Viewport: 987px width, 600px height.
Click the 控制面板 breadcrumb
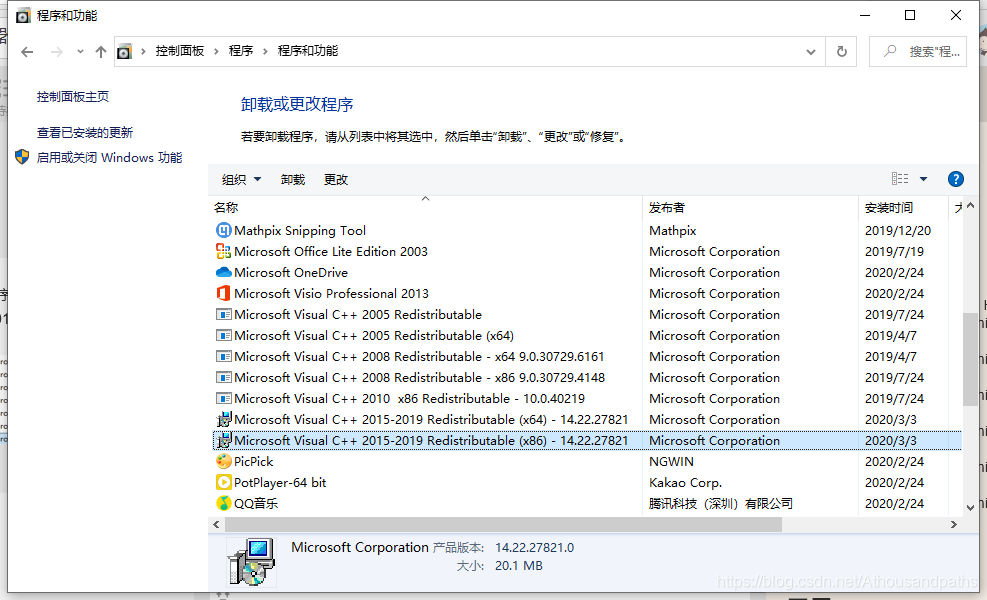click(179, 51)
